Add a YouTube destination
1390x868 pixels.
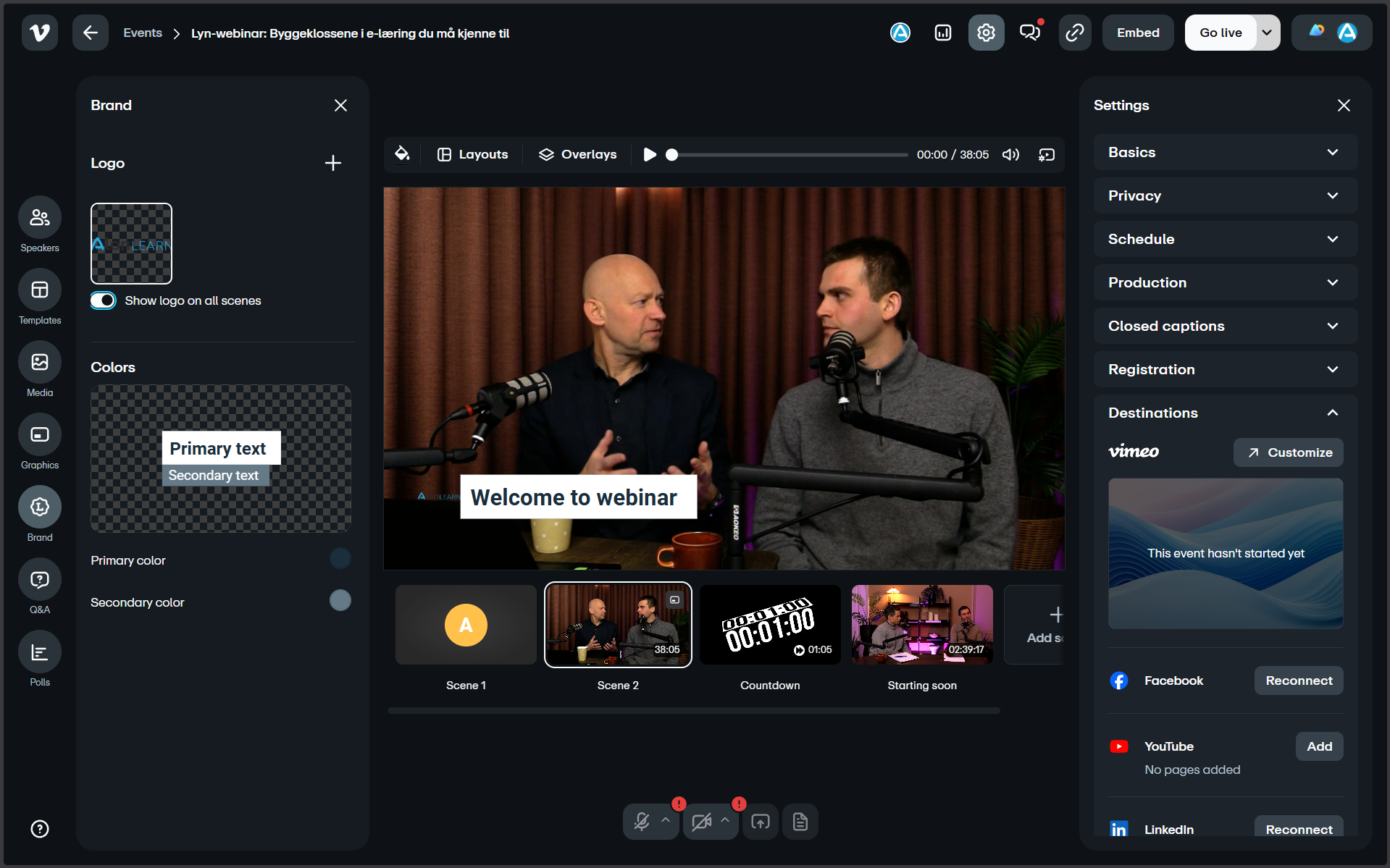tap(1319, 746)
